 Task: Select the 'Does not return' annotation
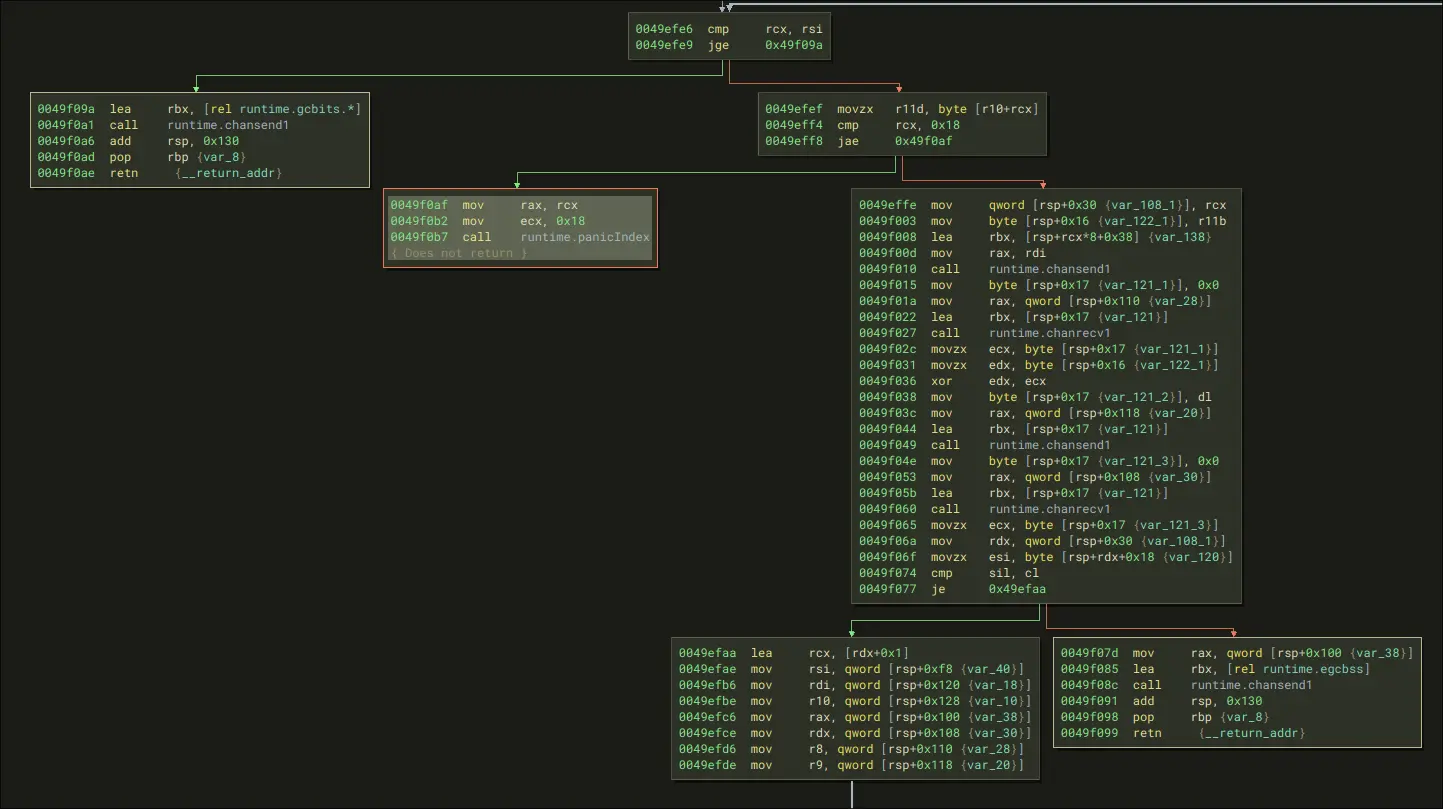tap(458, 253)
